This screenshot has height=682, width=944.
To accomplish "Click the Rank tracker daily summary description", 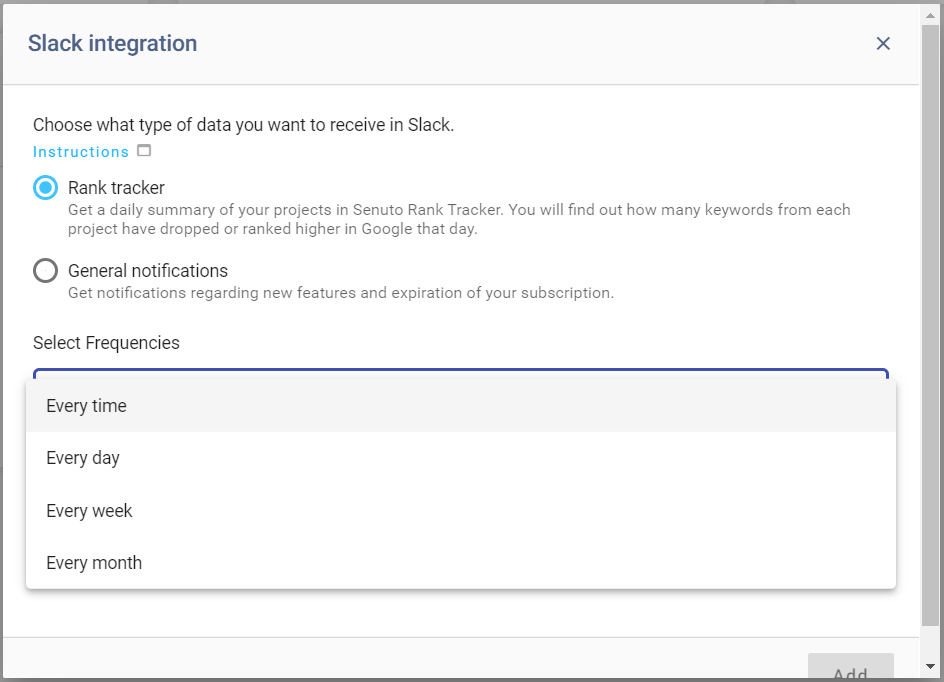I will coord(459,219).
